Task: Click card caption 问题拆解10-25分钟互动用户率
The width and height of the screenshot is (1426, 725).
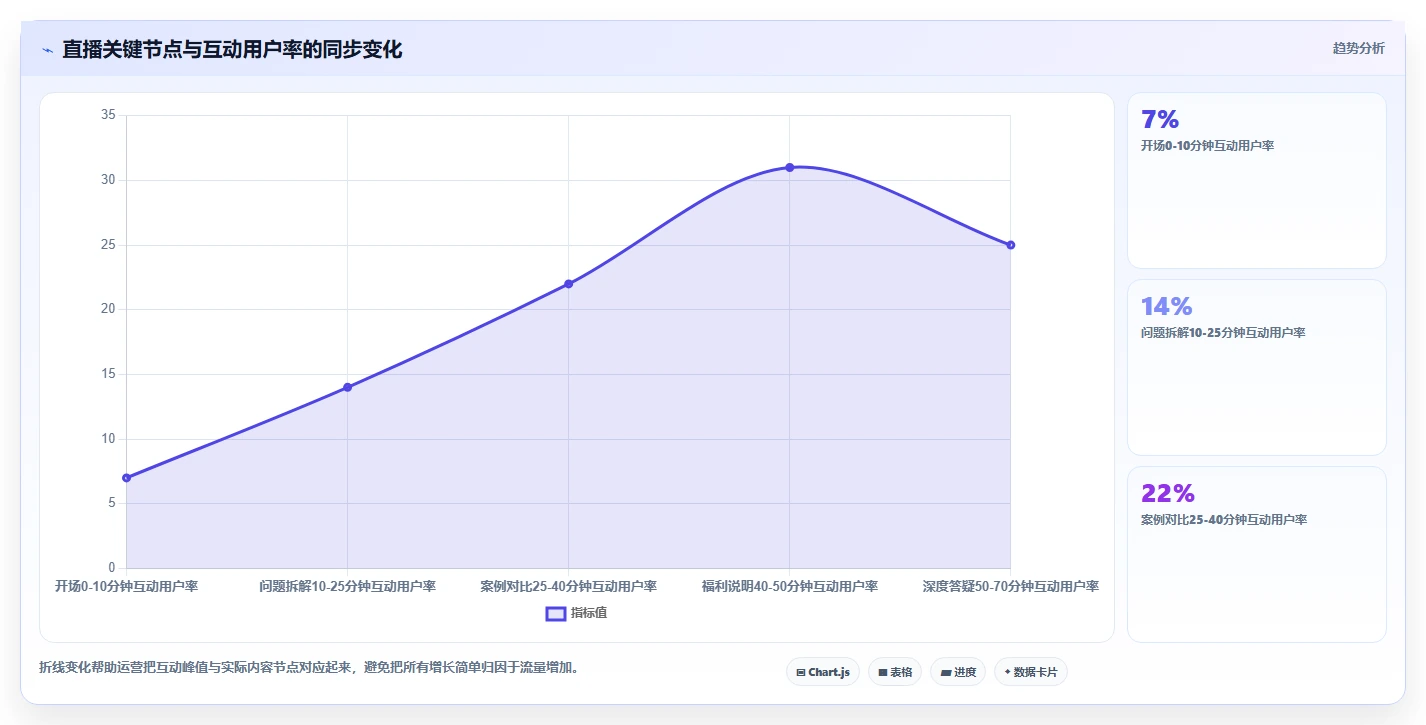Action: pos(1223,333)
